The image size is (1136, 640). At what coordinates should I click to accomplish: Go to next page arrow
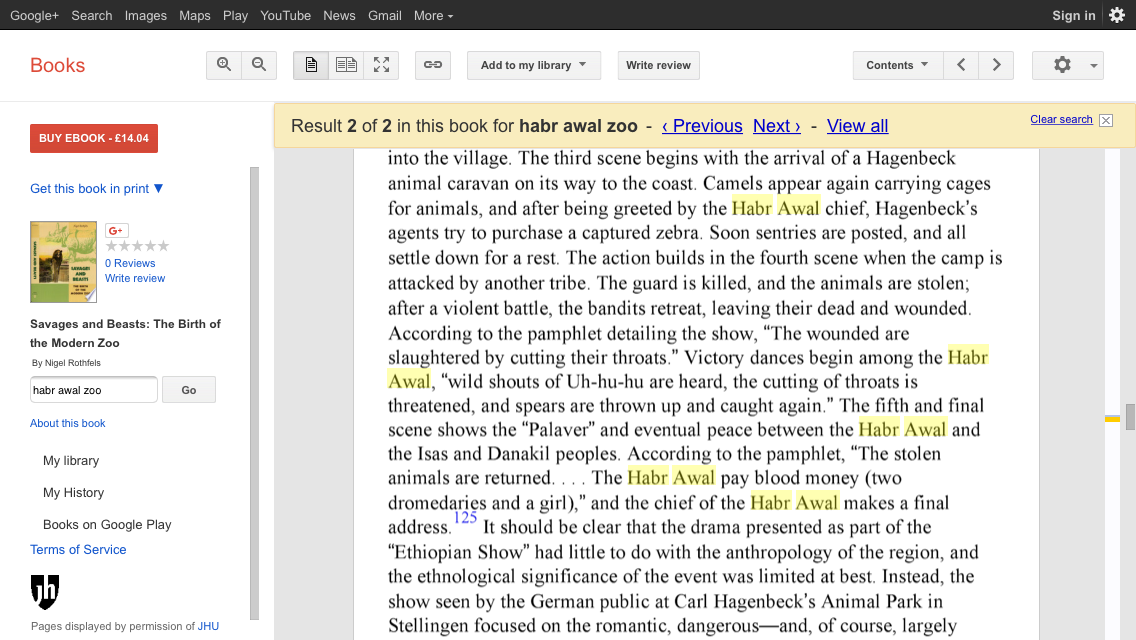tap(996, 65)
